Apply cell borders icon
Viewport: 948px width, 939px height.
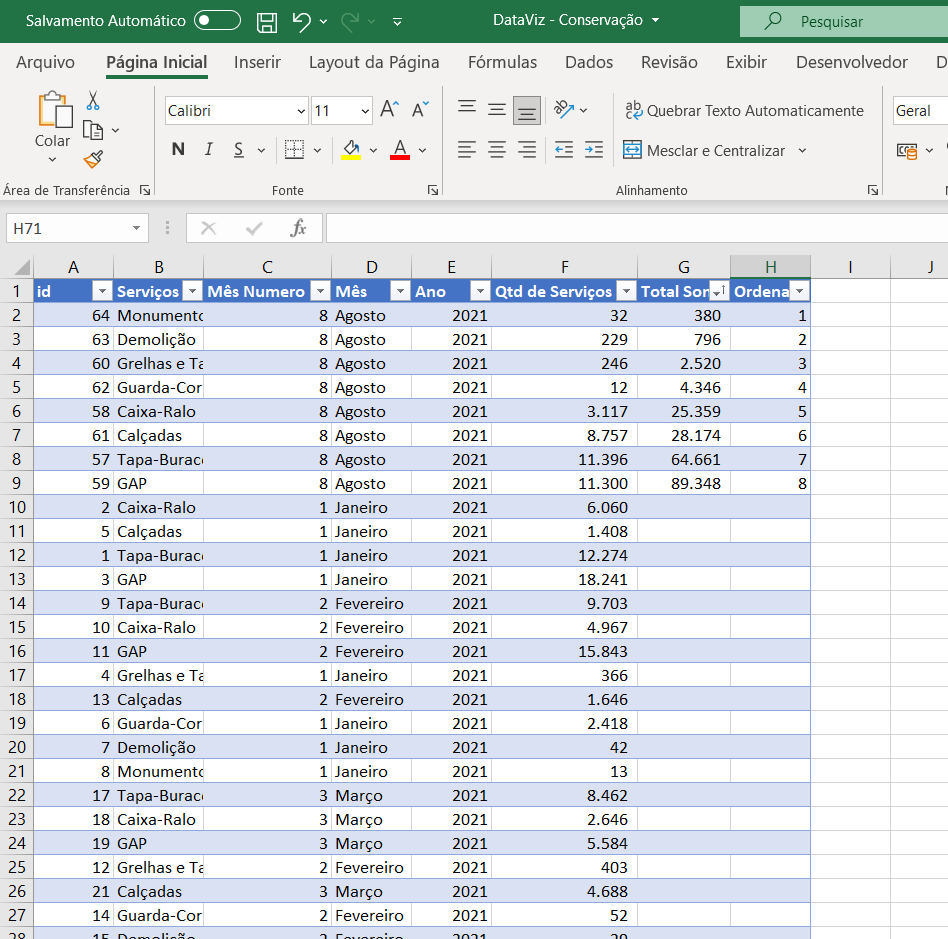point(294,149)
